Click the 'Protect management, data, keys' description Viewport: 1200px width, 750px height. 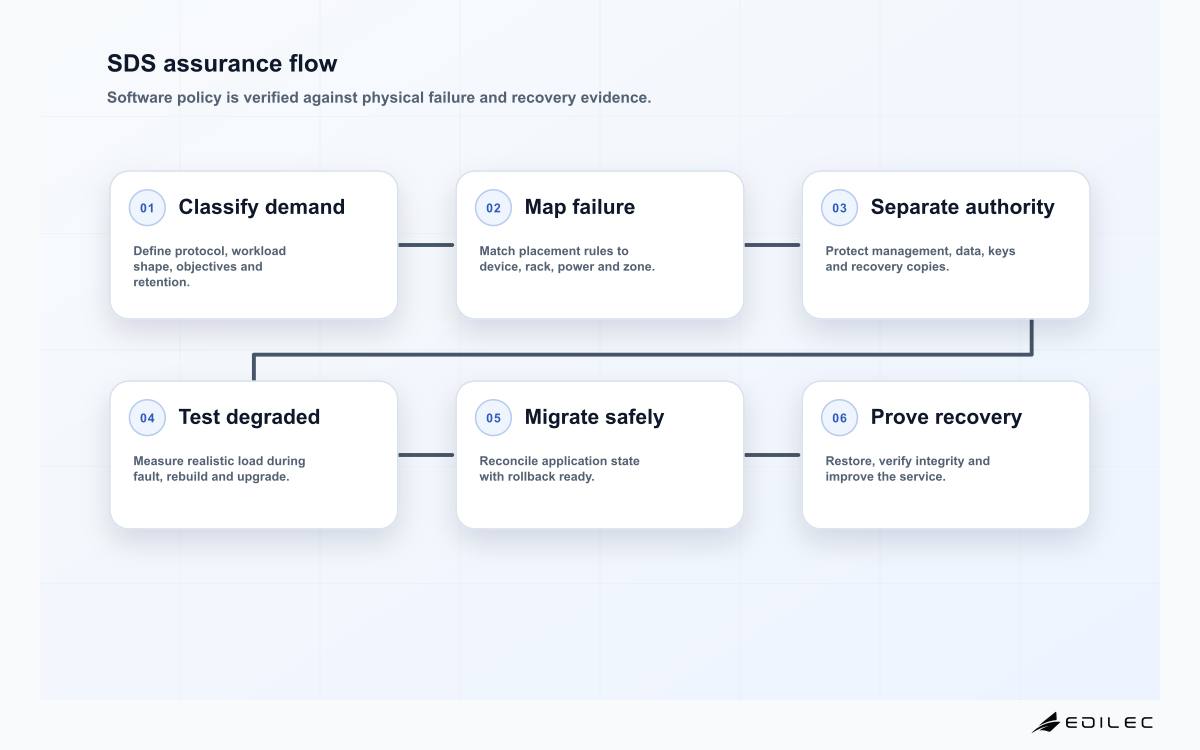tap(920, 259)
